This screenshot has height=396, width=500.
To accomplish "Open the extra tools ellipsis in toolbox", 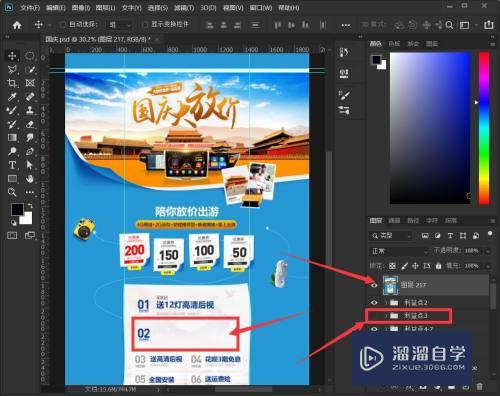I will (30, 192).
